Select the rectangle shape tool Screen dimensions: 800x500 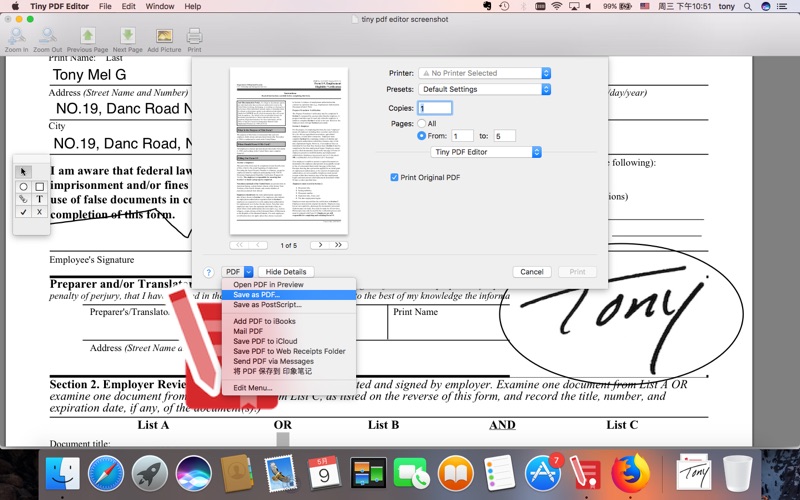(39, 187)
